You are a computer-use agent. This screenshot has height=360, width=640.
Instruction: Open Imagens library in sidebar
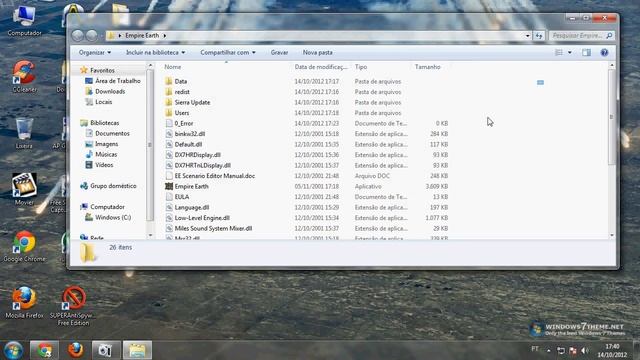[x=107, y=144]
